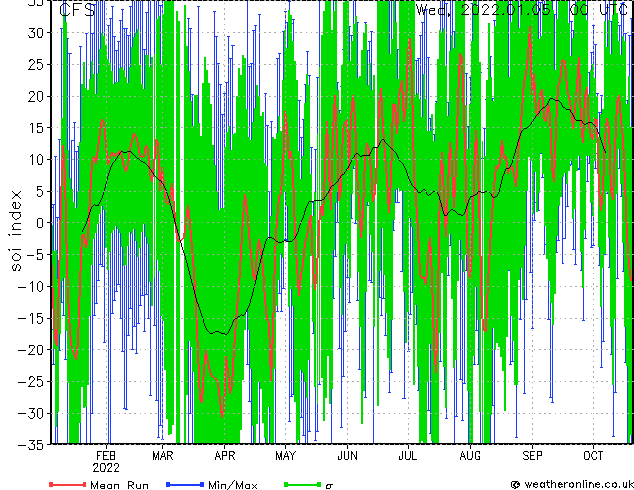This screenshot has height=490, width=634.
Task: Click the '-25' y-axis value
Action: [x=31, y=382]
